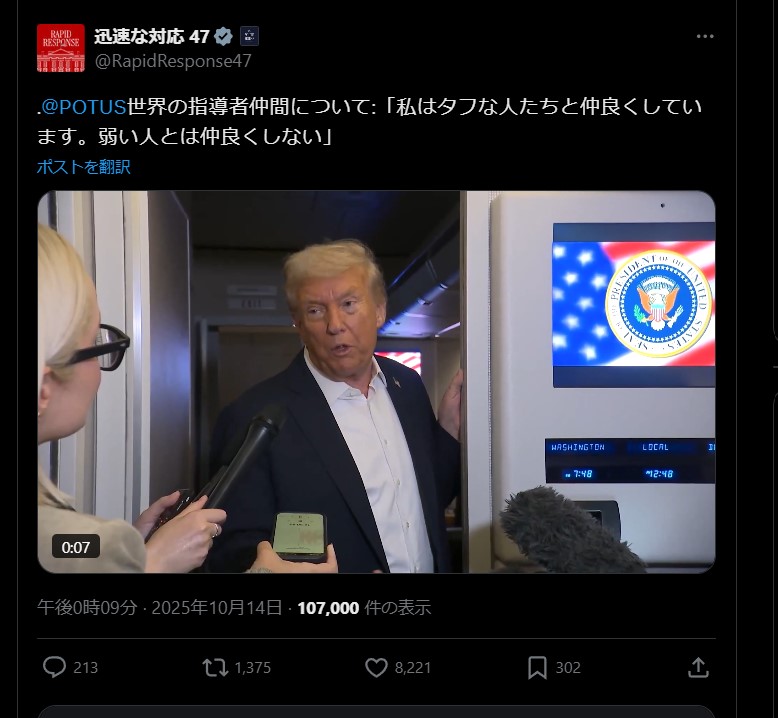Click the affiliation badge beside the verified mark

250,36
